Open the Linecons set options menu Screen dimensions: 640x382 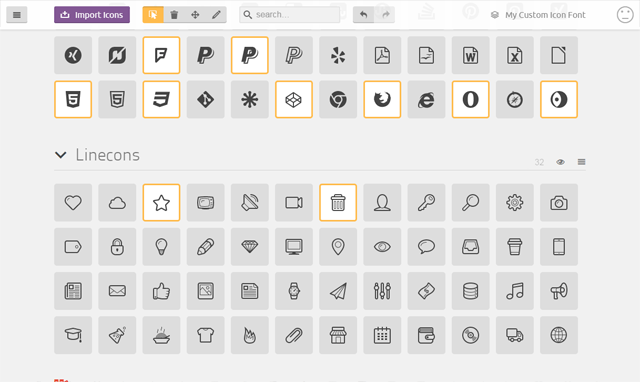coord(582,162)
